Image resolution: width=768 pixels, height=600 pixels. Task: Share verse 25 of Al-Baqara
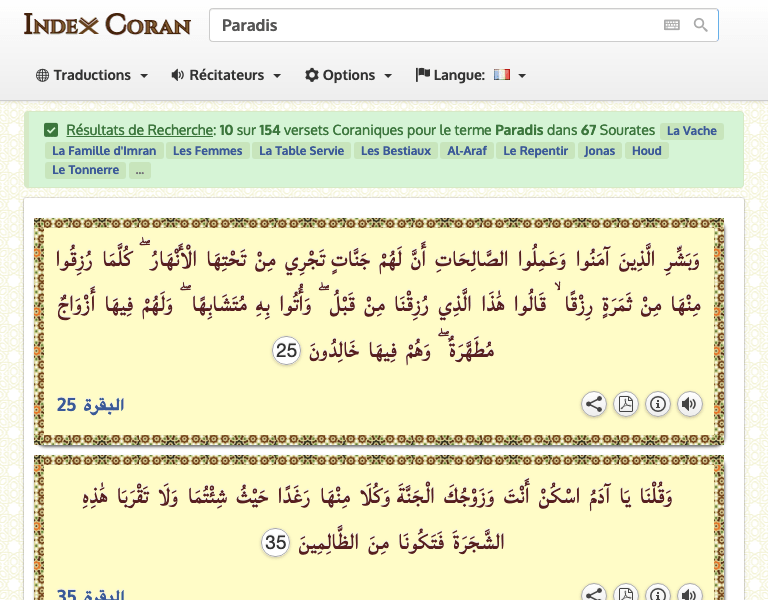[594, 404]
